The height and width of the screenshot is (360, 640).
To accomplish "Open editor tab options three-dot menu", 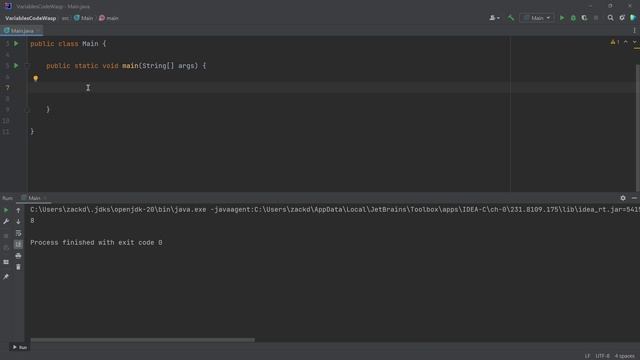I will [x=634, y=31].
